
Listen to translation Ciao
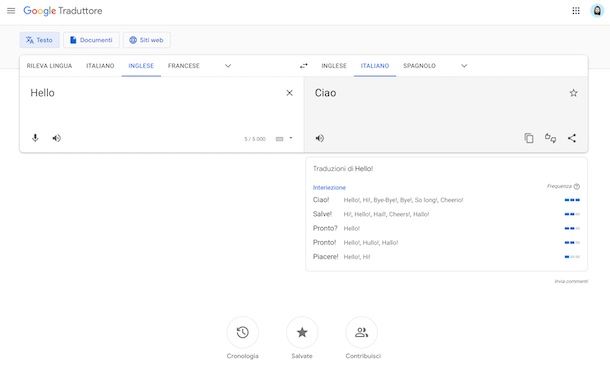(320, 138)
